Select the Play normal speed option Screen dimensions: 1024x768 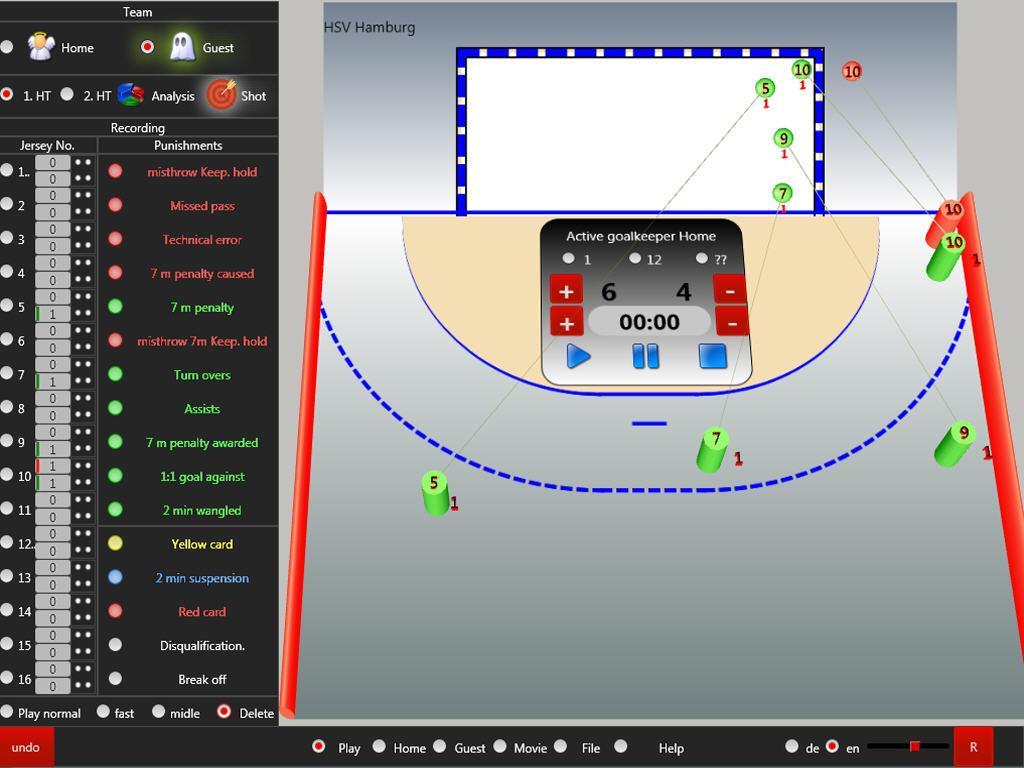[7, 712]
